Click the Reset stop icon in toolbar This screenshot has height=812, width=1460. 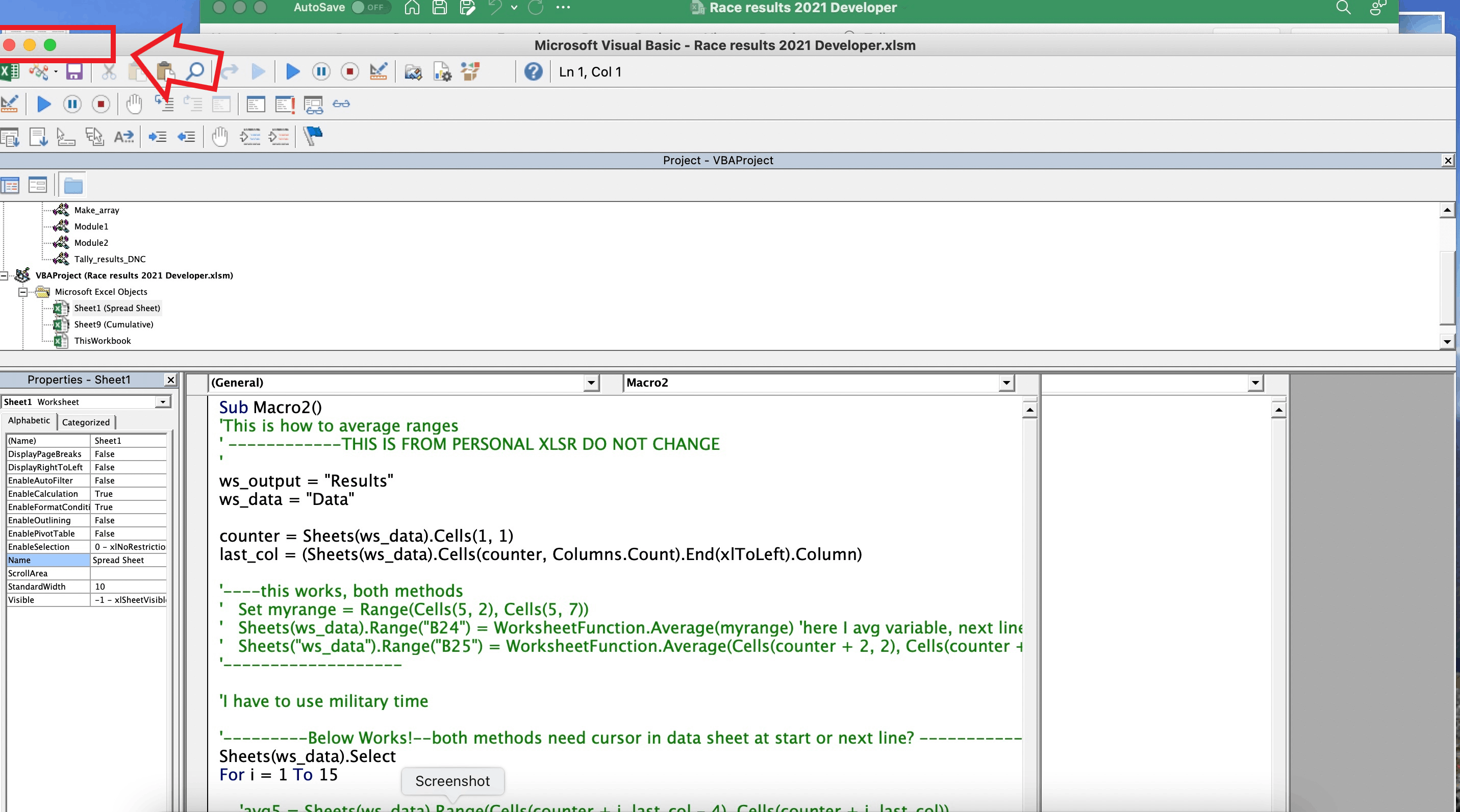(x=350, y=72)
